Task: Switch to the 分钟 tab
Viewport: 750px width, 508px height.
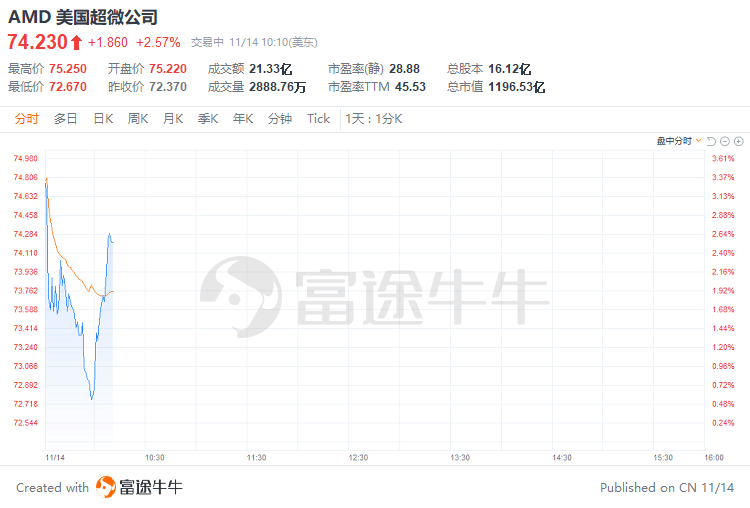Action: pos(280,119)
